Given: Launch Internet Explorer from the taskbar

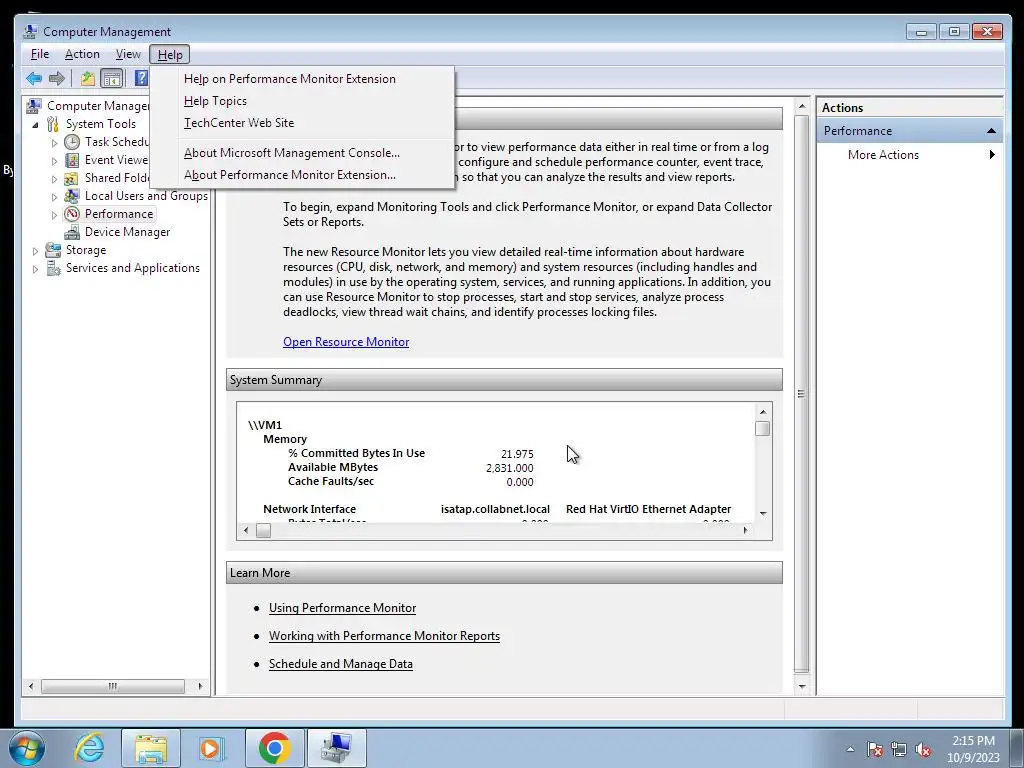Looking at the screenshot, I should [x=89, y=748].
